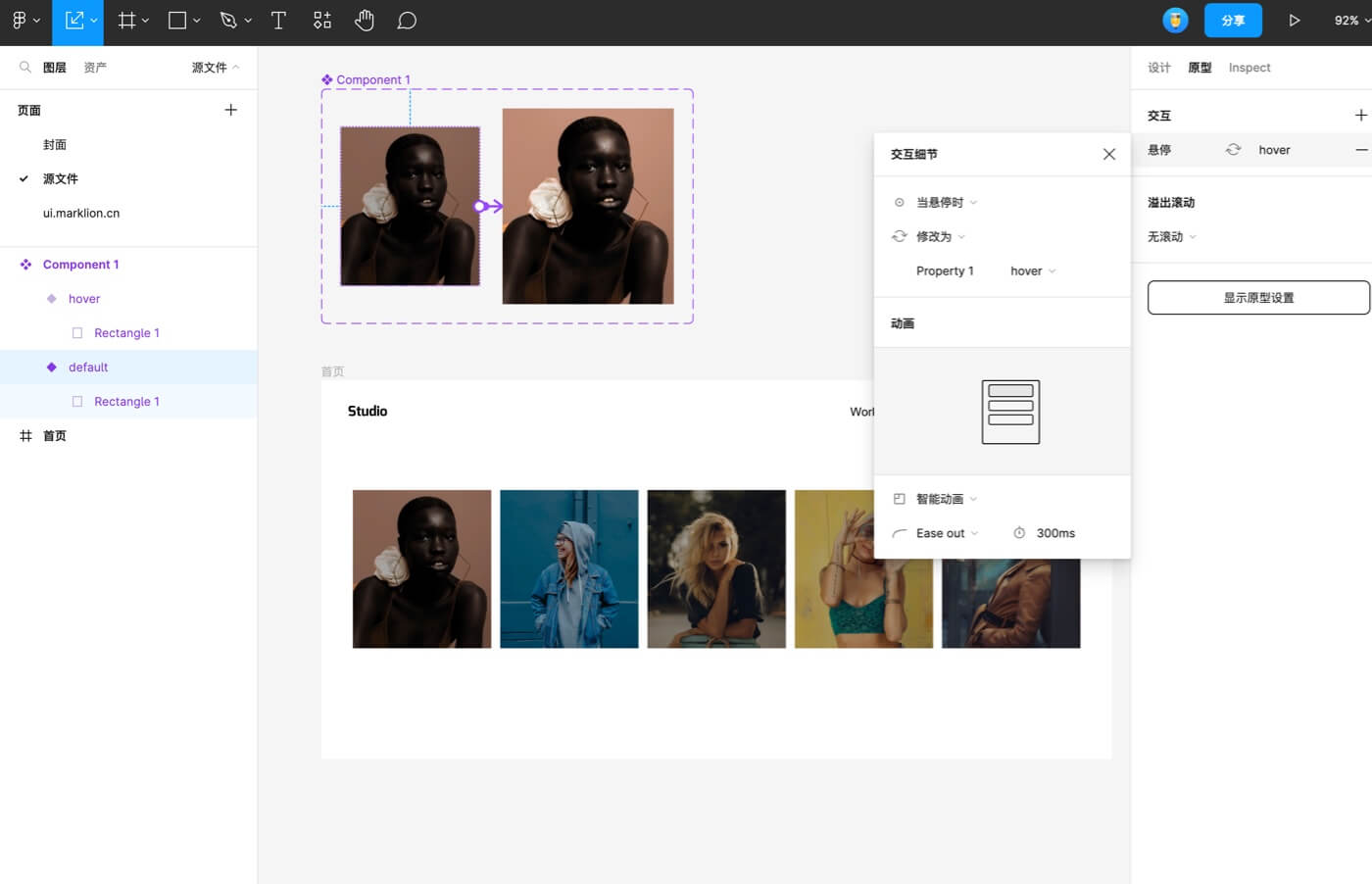Click the default variant diamond icon
1372x884 pixels.
[52, 368]
